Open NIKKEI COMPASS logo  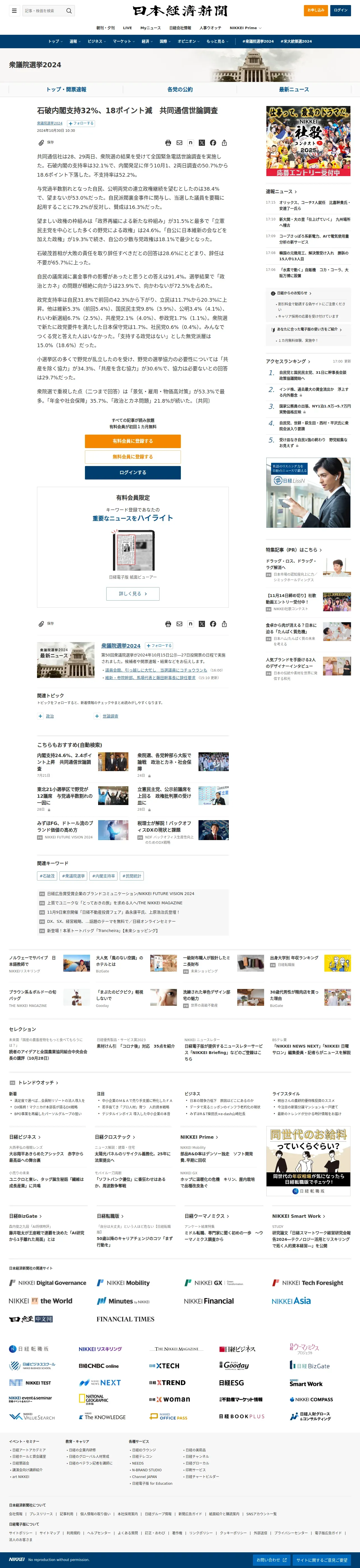(311, 1399)
